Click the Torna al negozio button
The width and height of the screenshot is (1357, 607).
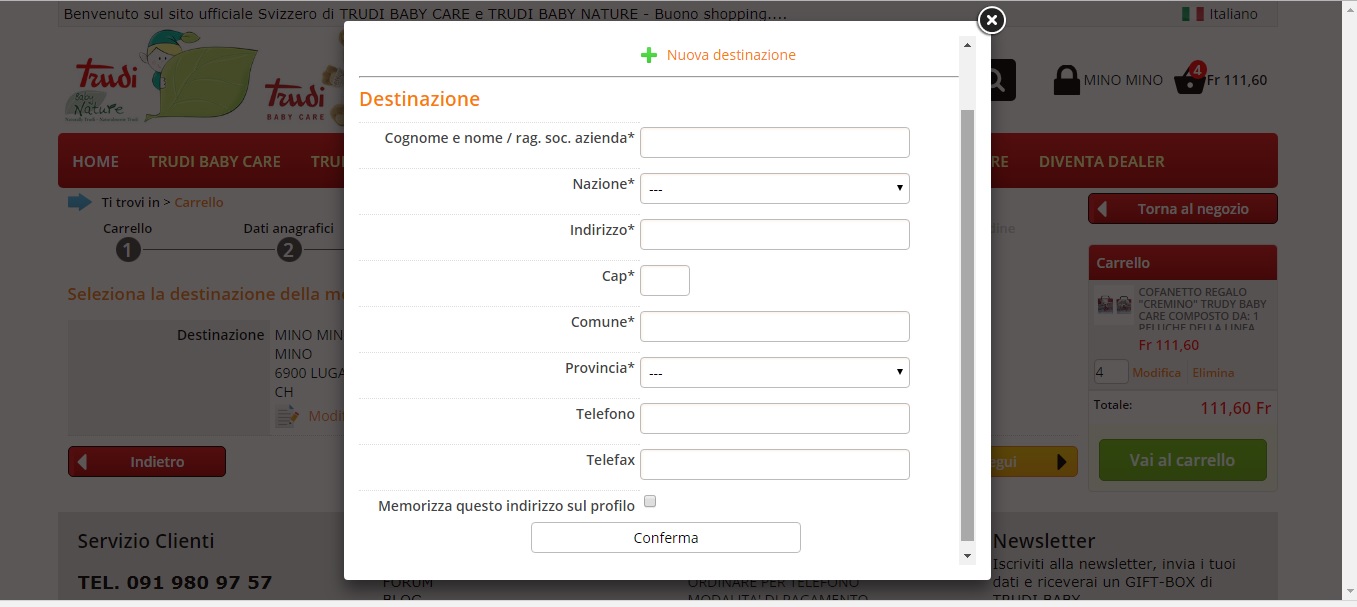(x=1182, y=209)
